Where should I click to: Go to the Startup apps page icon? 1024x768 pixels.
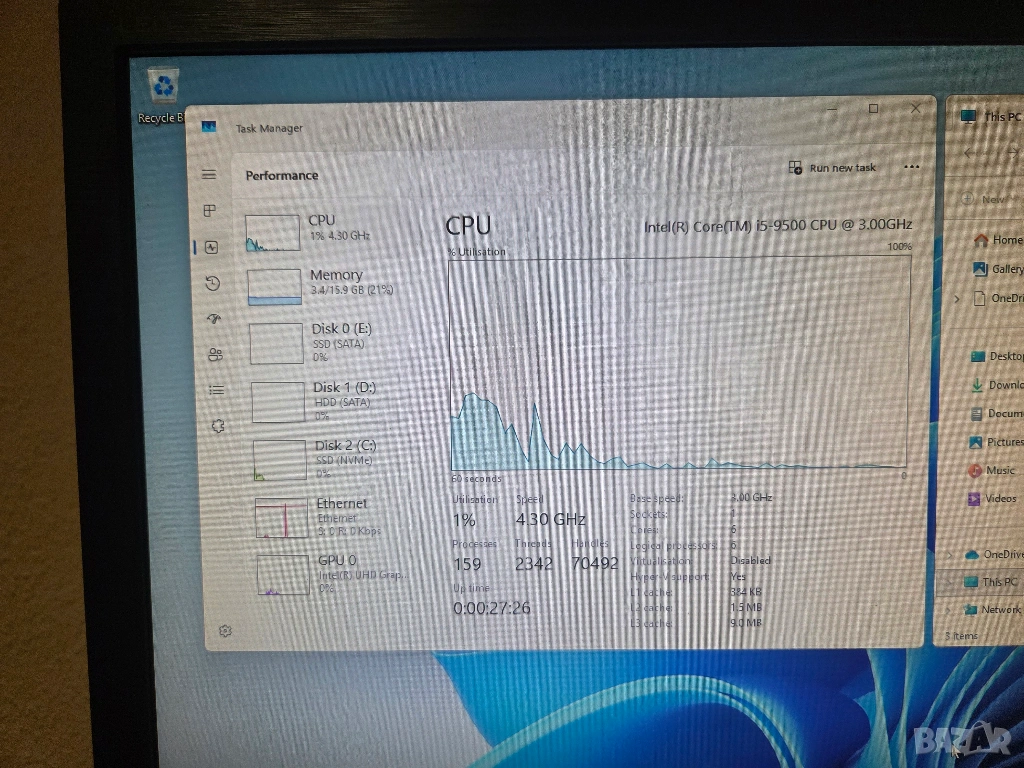(214, 319)
